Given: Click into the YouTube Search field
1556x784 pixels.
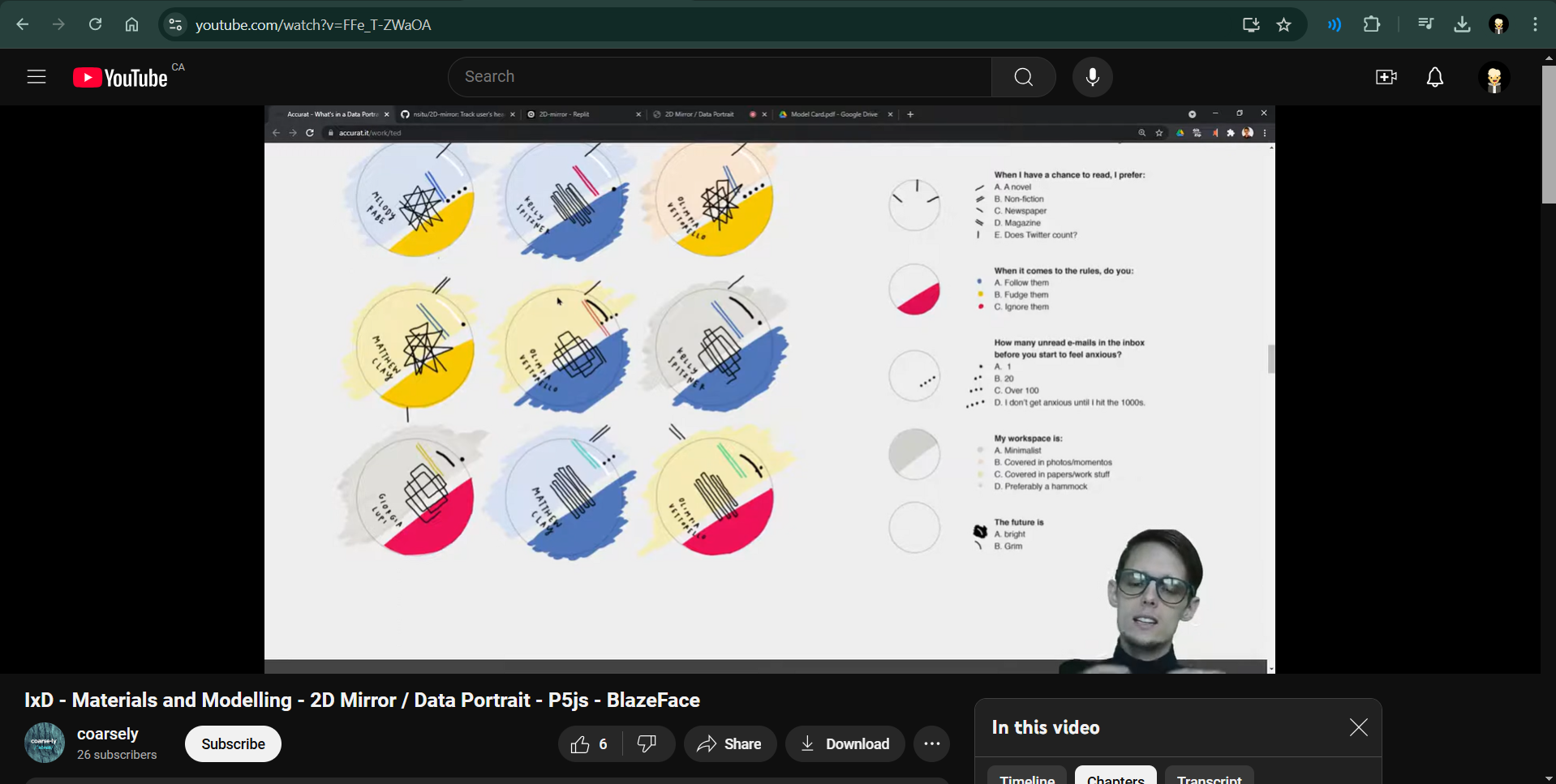Looking at the screenshot, I should (x=718, y=77).
